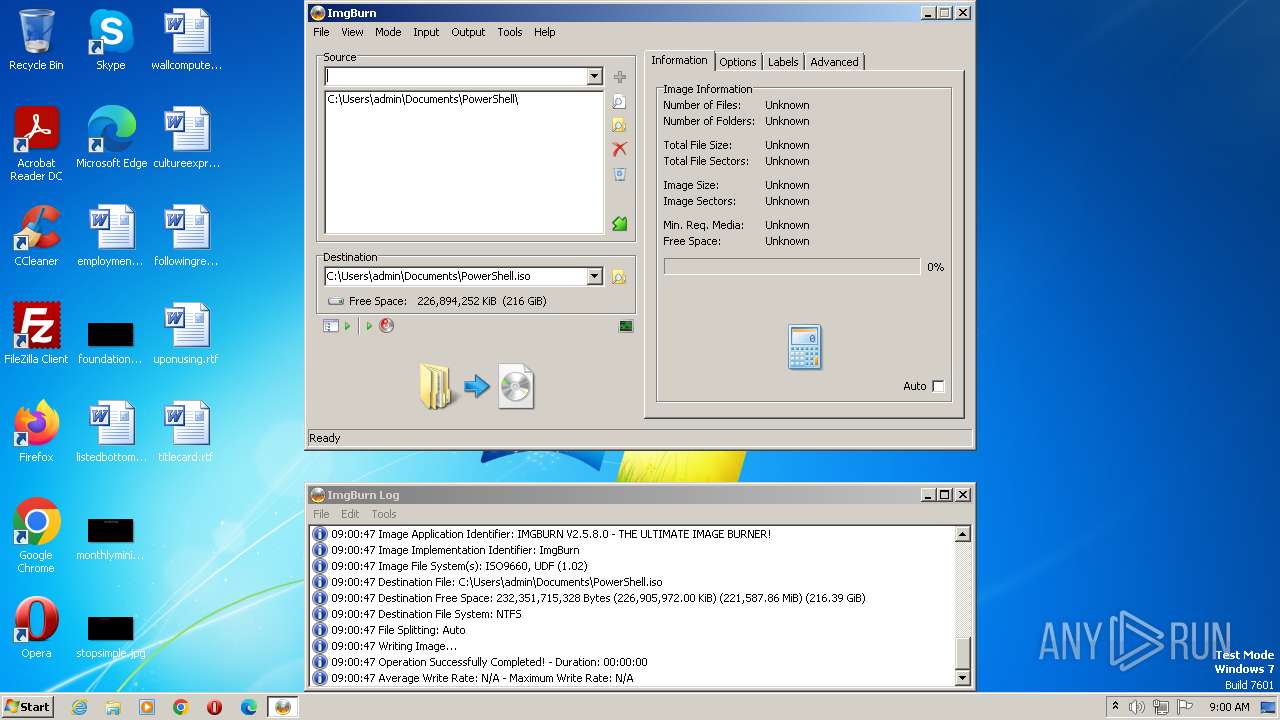The height and width of the screenshot is (720, 1280).
Task: Open Skype desktop shortcut
Action: click(111, 40)
